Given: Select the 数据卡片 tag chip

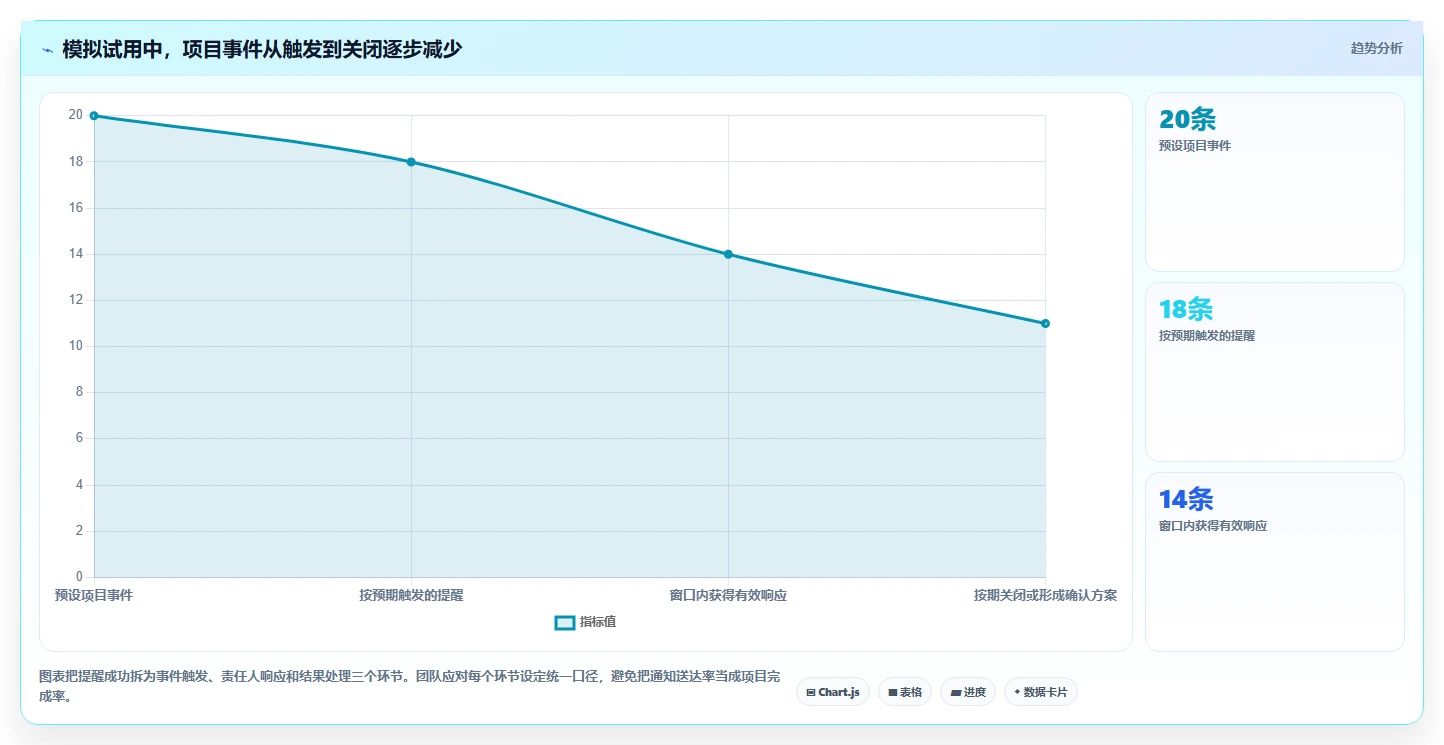Looking at the screenshot, I should [x=1041, y=692].
